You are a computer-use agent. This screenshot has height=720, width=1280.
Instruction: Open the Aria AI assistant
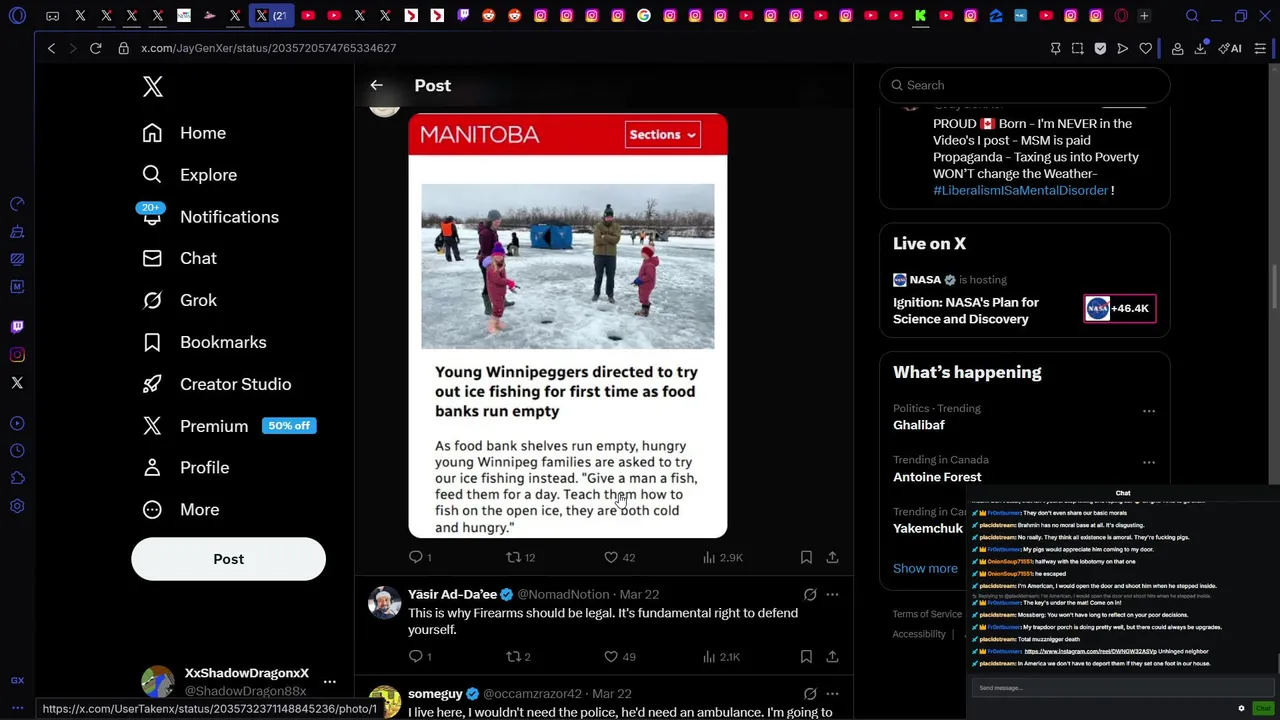1230,48
